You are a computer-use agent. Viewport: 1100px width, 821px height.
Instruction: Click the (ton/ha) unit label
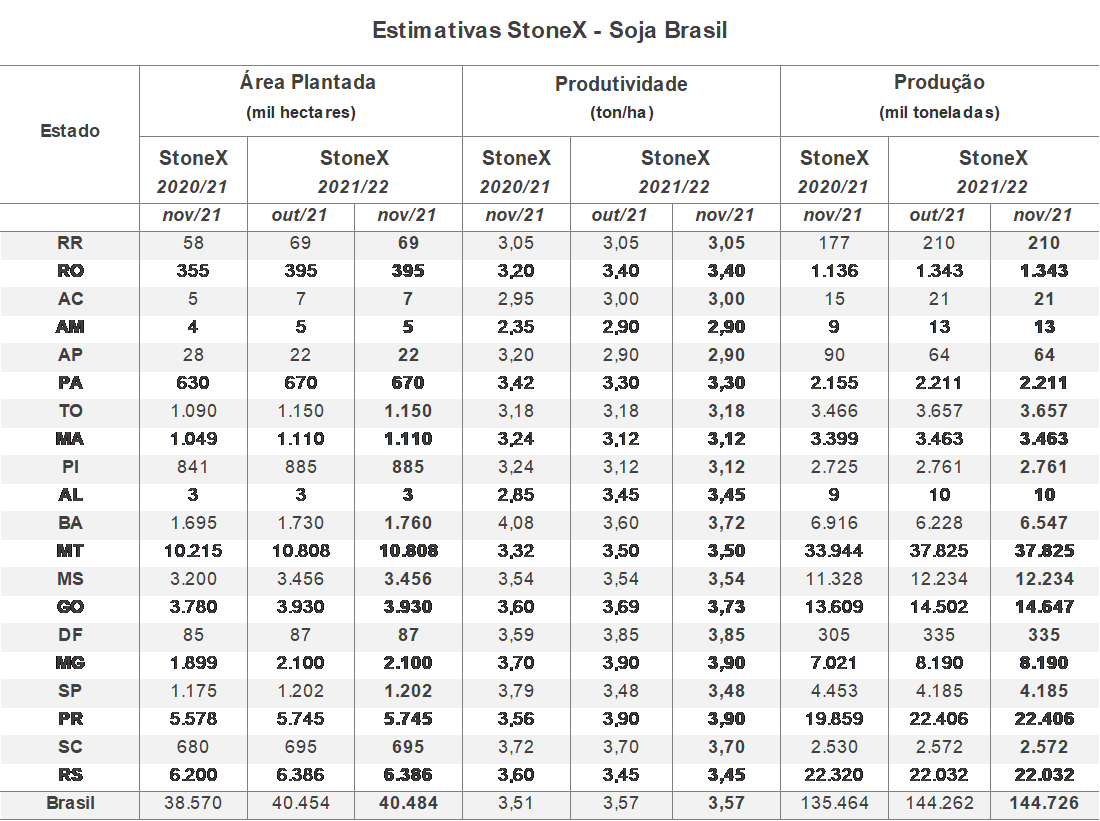[x=622, y=112]
